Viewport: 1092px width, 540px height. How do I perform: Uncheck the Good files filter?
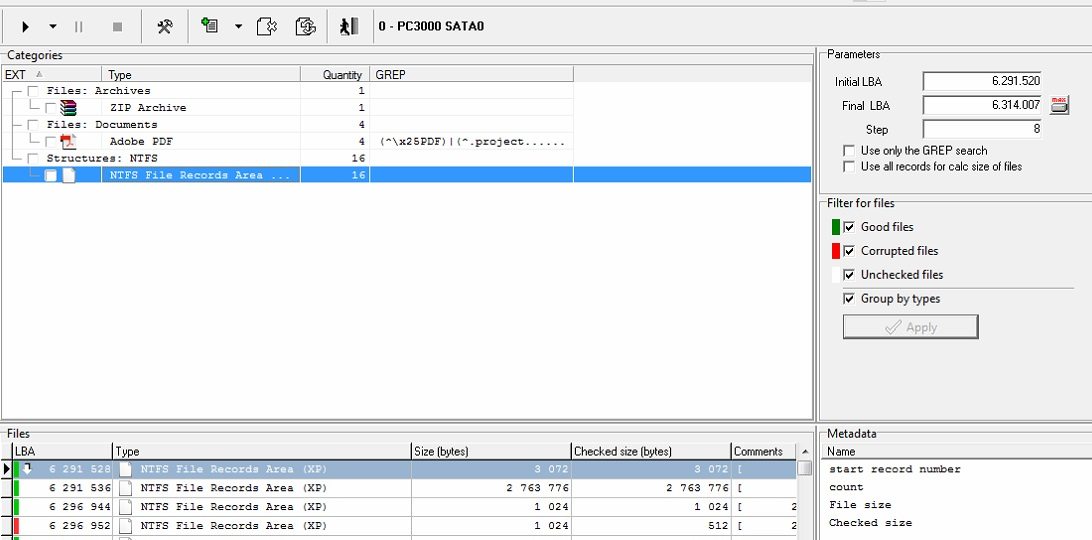849,227
